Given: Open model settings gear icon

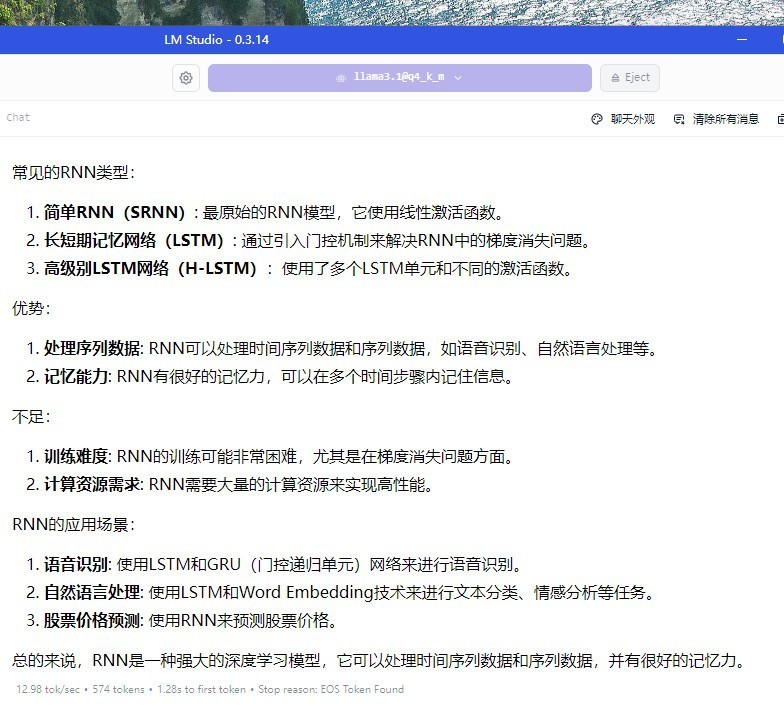Looking at the screenshot, I should [x=186, y=78].
